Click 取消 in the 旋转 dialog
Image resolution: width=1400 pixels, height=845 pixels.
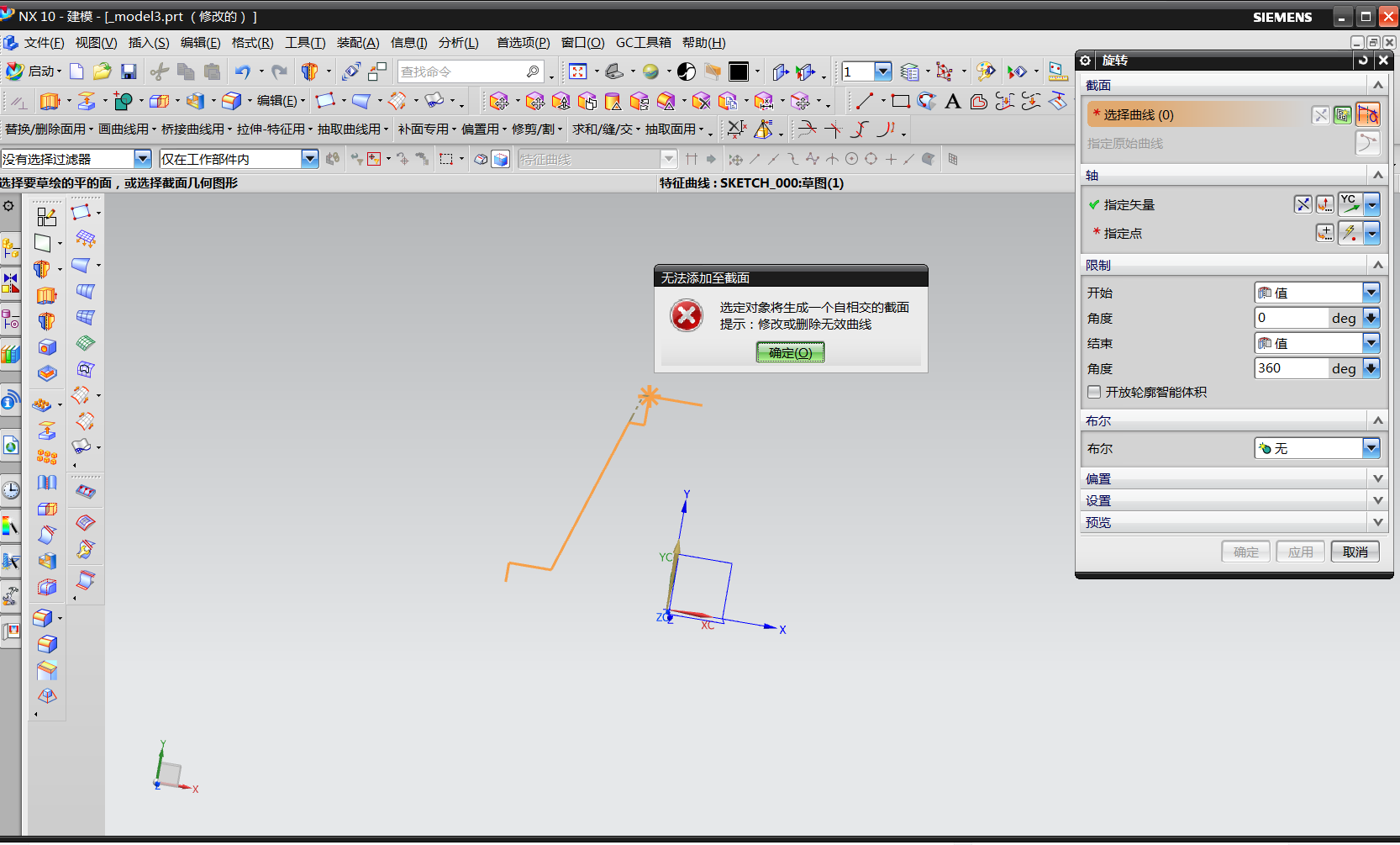tap(1355, 552)
